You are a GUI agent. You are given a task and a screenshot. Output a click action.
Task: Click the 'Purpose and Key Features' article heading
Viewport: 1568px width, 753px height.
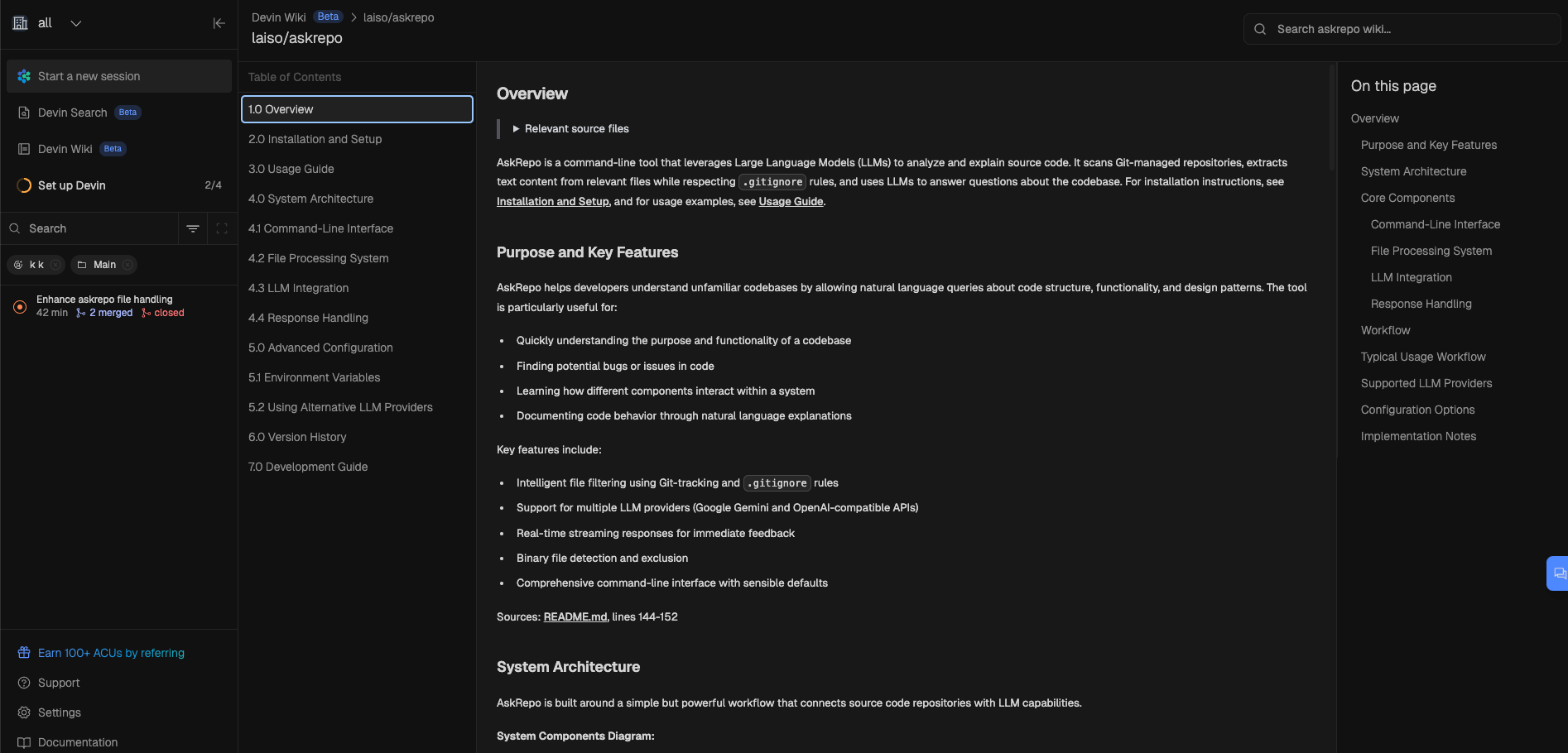pyautogui.click(x=587, y=252)
